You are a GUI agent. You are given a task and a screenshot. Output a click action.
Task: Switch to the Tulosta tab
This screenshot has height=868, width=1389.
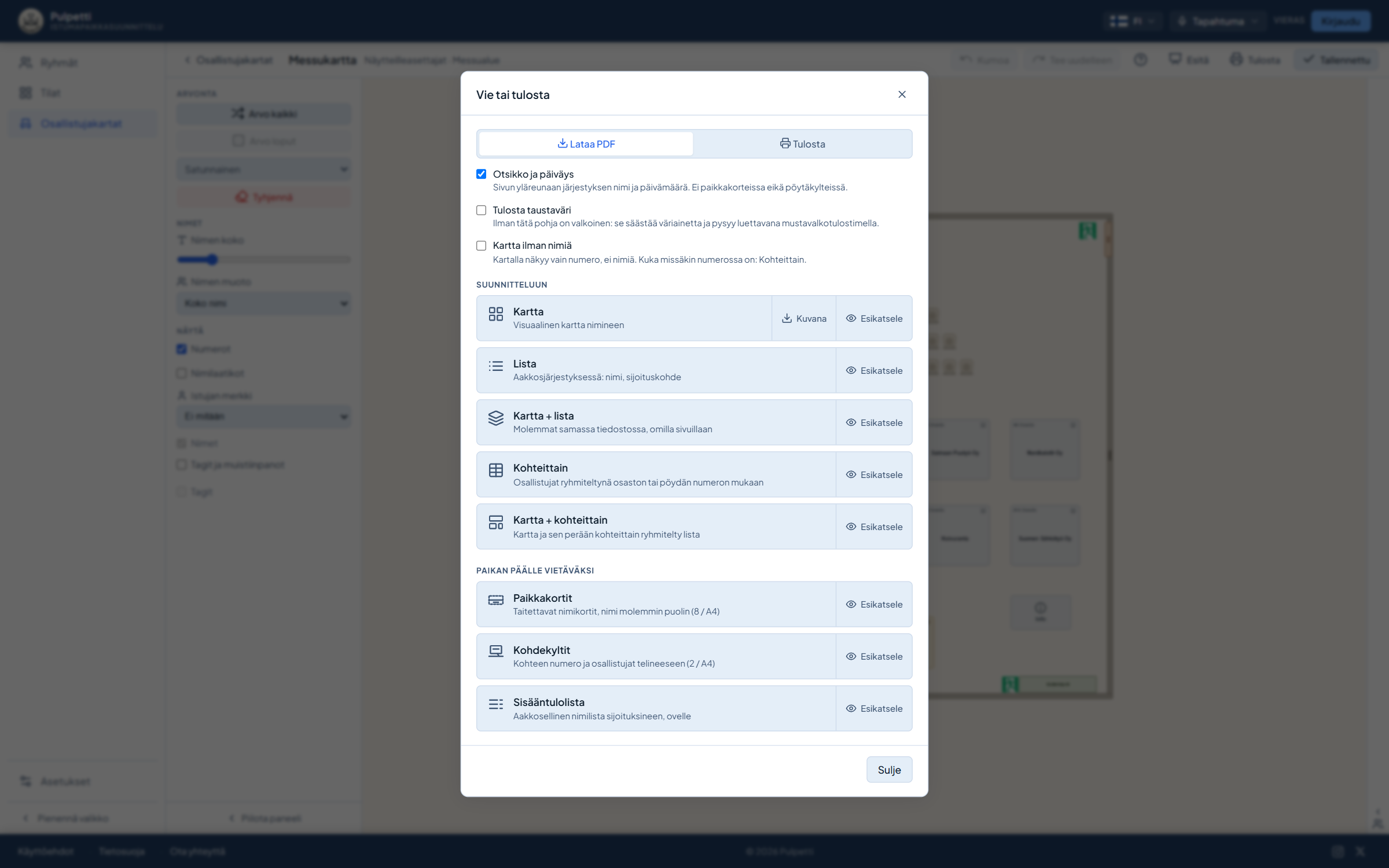point(802,144)
